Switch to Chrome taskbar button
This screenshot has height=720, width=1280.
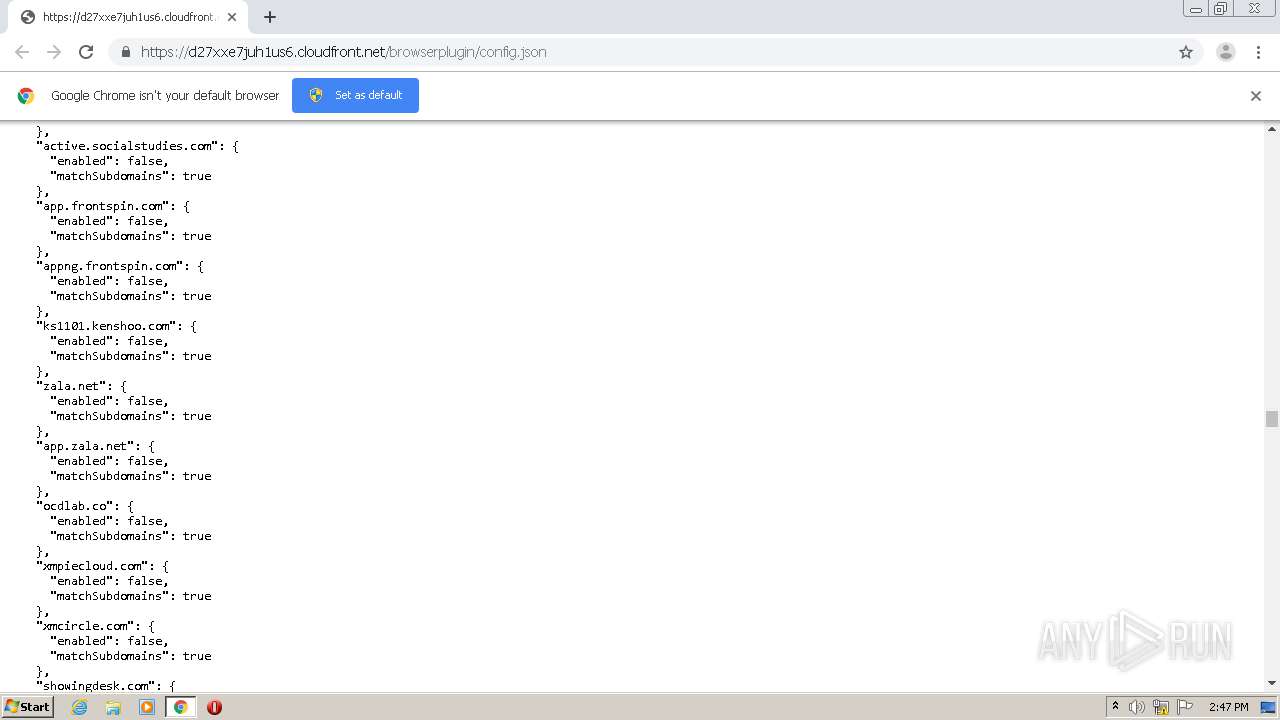coord(180,707)
